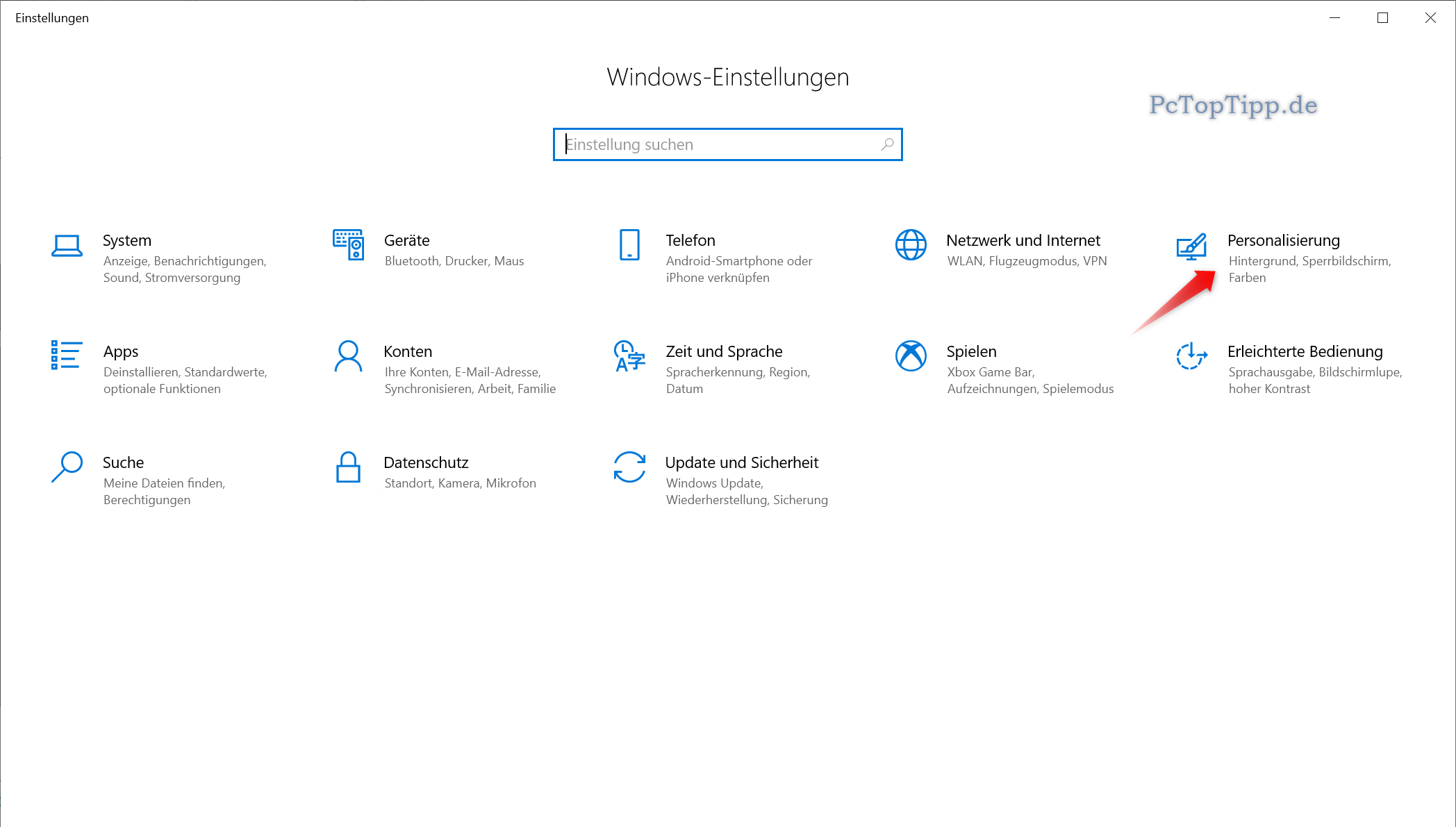
Task: Click the Konten person icon
Action: [348, 356]
